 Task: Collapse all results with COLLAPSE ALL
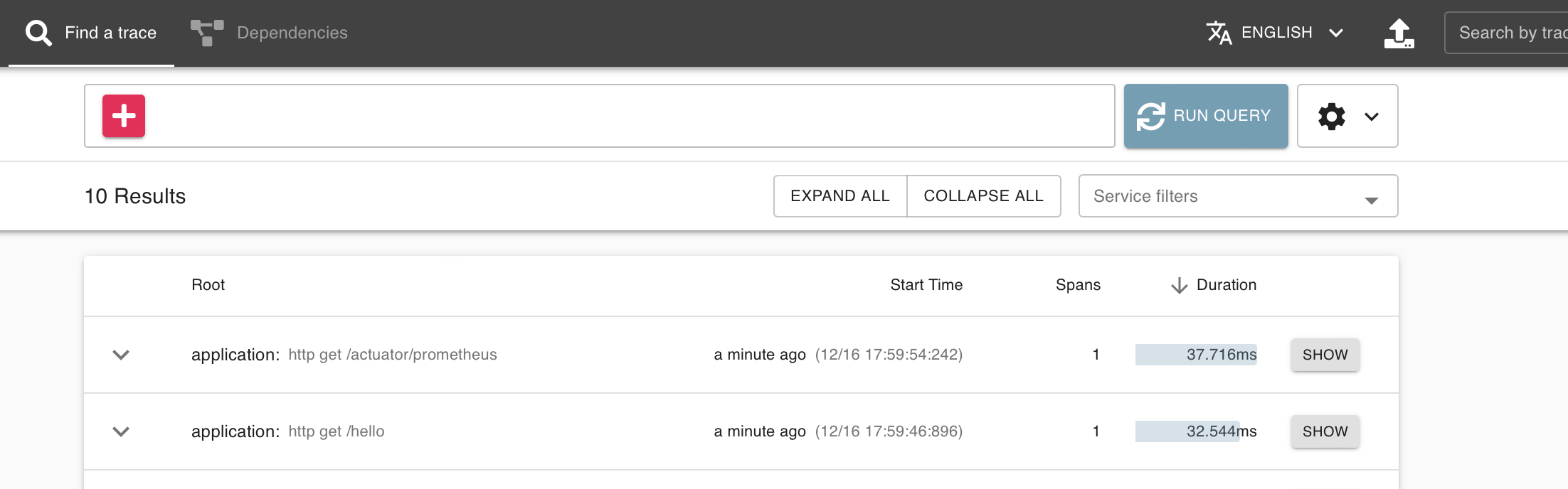pos(984,195)
